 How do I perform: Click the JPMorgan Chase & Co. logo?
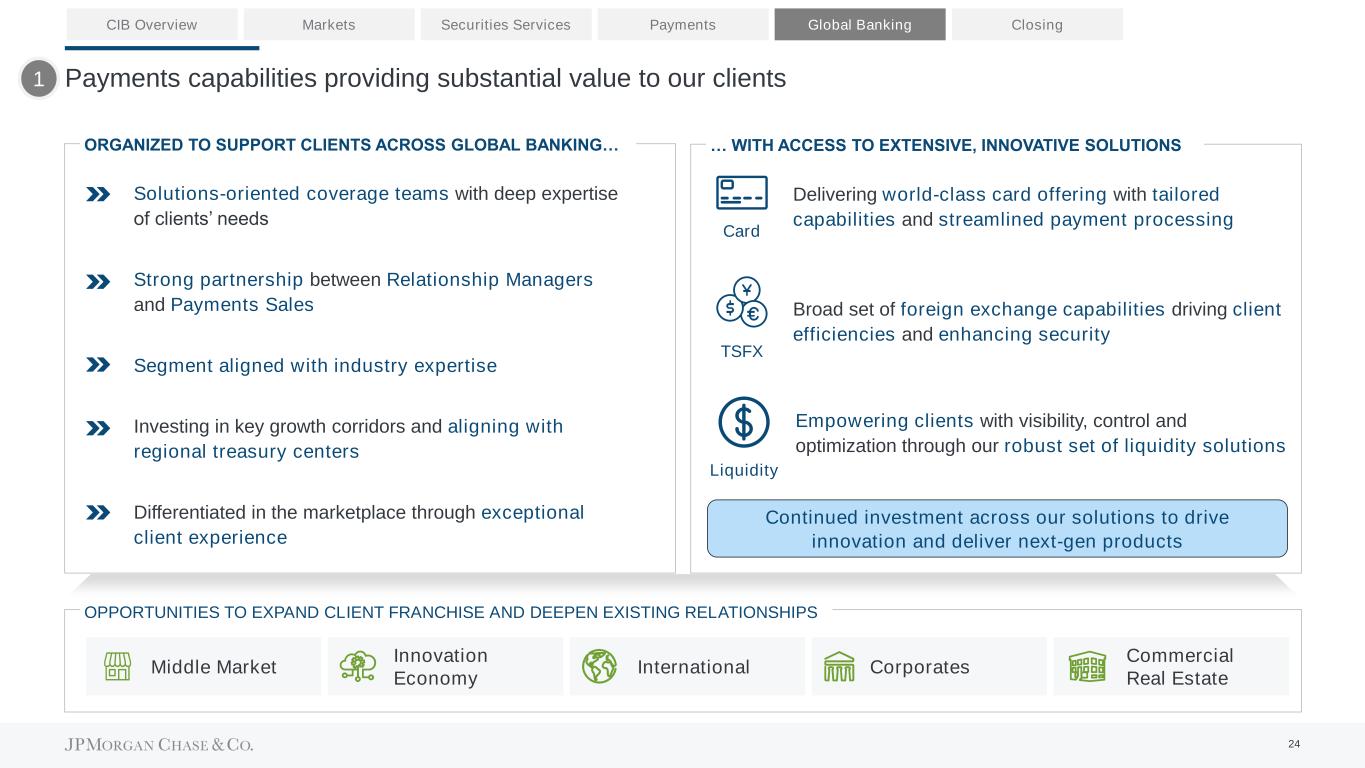click(x=159, y=745)
